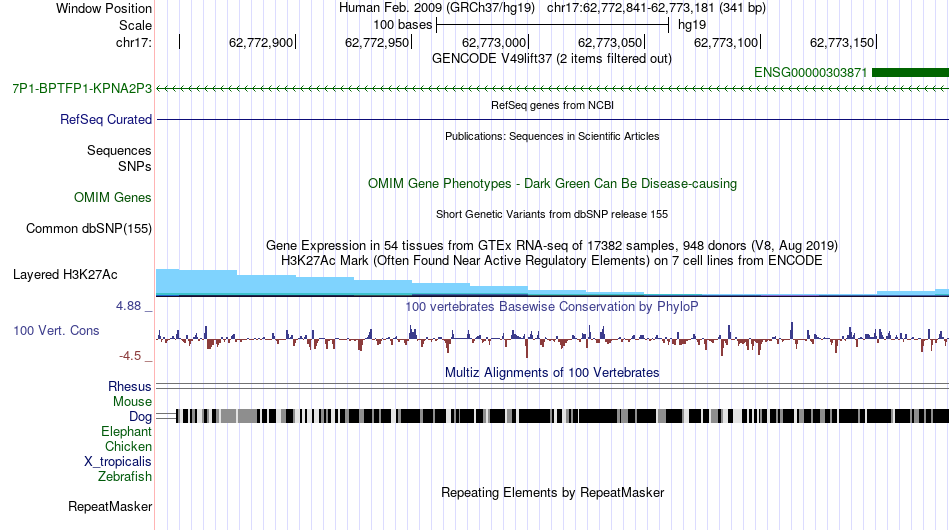Click the PhyloP conservation wiggle plot
Screen dimensions: 950x530
[552, 339]
